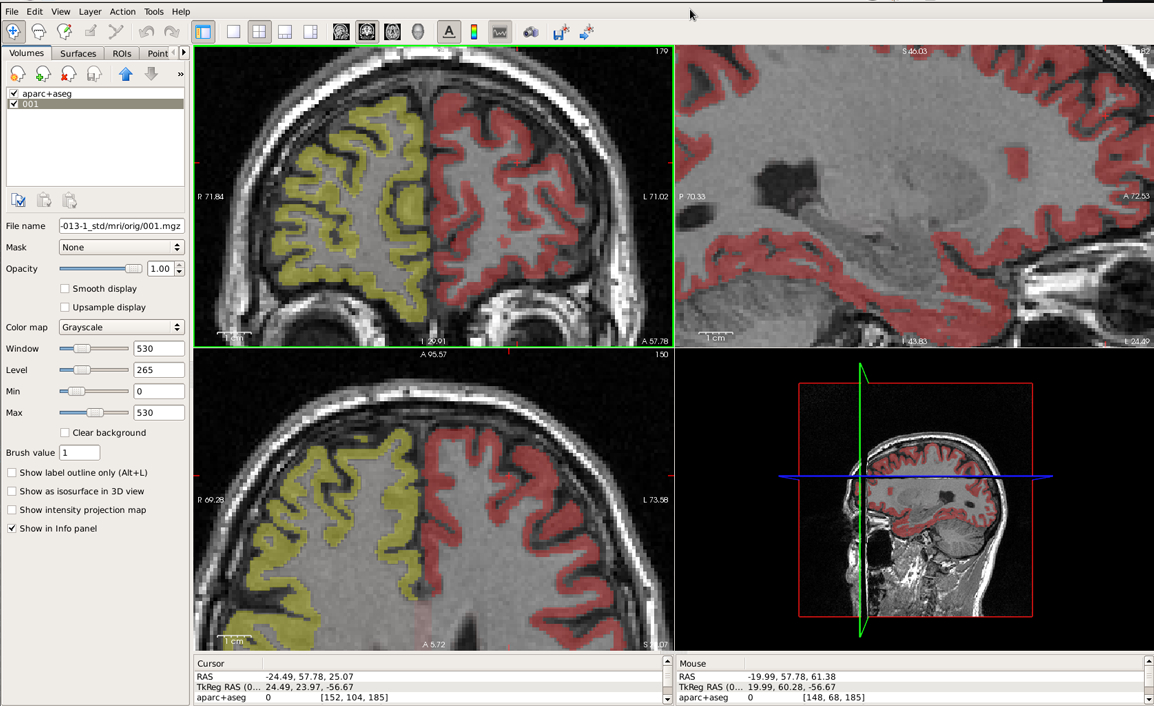Toggle Show label outline only checkbox

tap(12, 473)
